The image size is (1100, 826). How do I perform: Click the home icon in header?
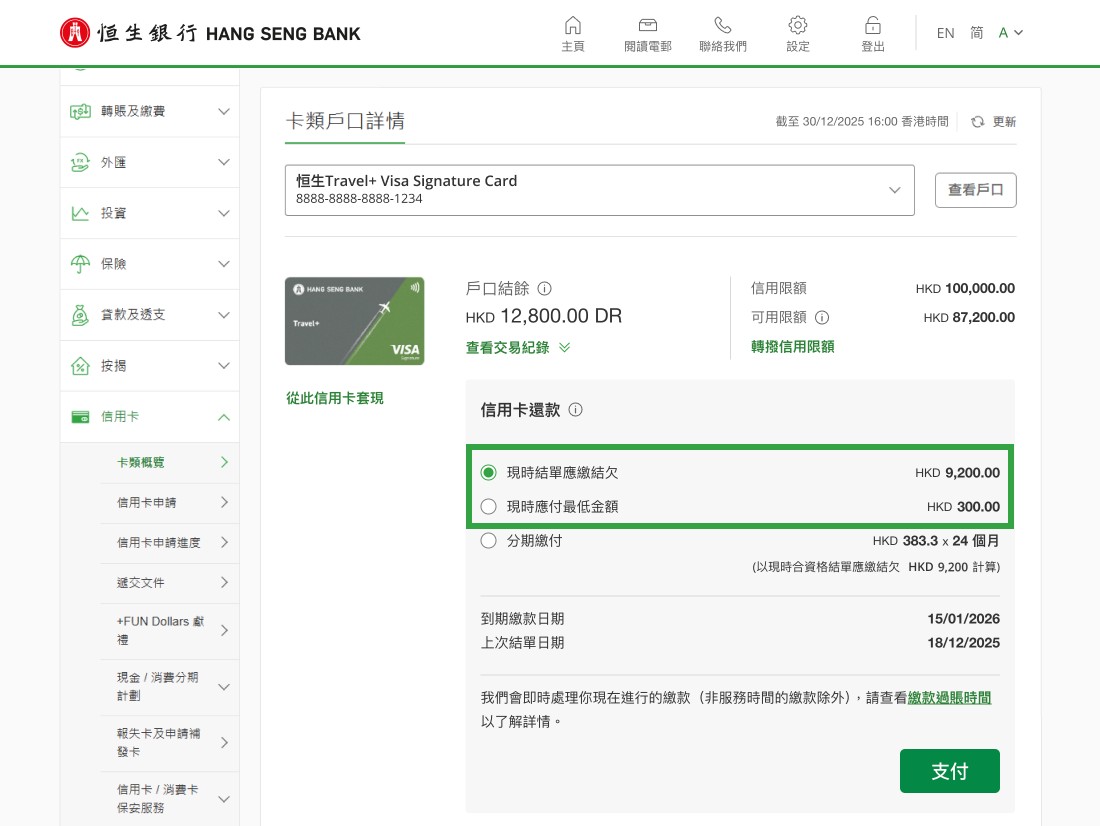(x=573, y=26)
